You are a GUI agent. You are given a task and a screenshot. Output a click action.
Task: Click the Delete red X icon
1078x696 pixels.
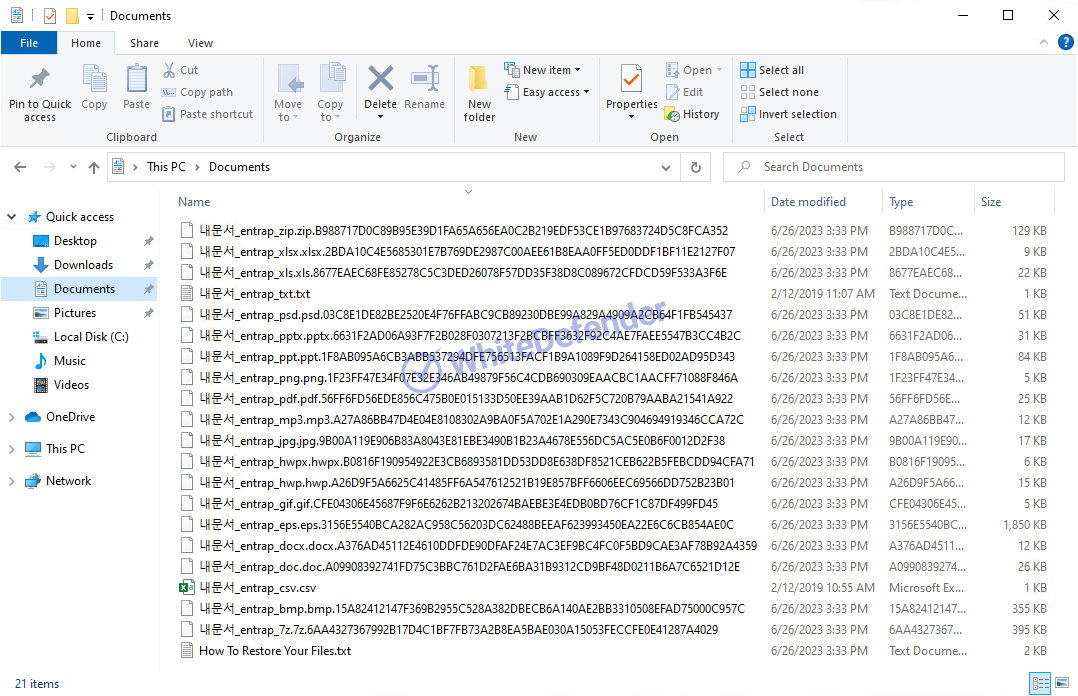tap(380, 78)
